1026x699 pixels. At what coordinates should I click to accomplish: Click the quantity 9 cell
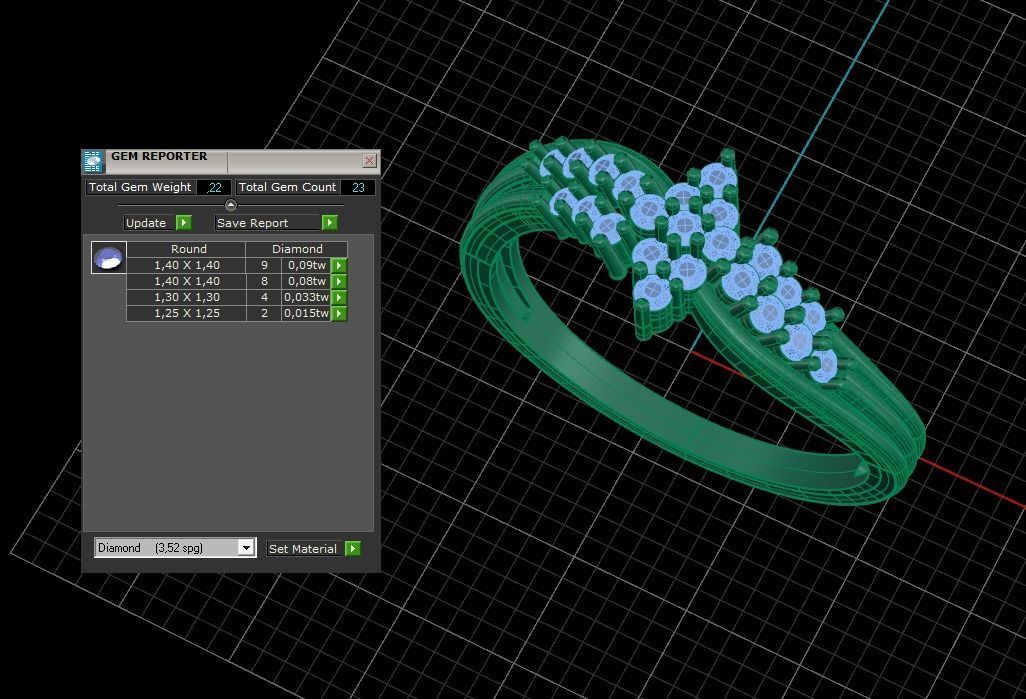click(264, 265)
